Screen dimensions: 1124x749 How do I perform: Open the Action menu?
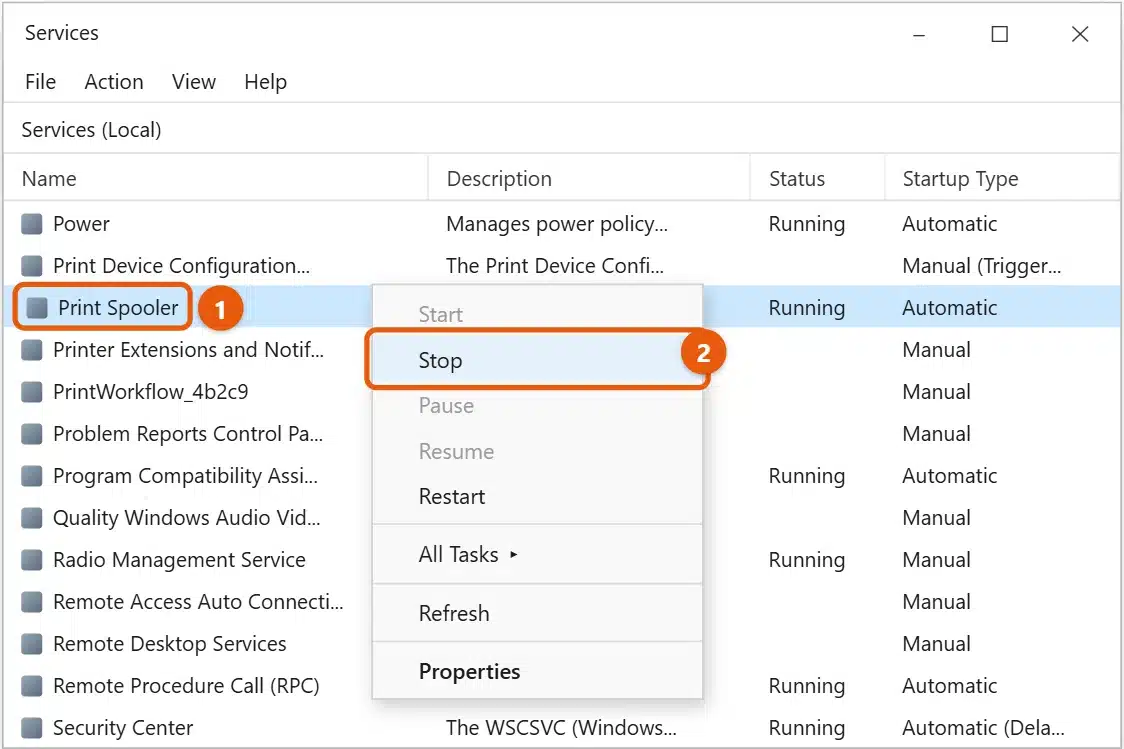[114, 82]
